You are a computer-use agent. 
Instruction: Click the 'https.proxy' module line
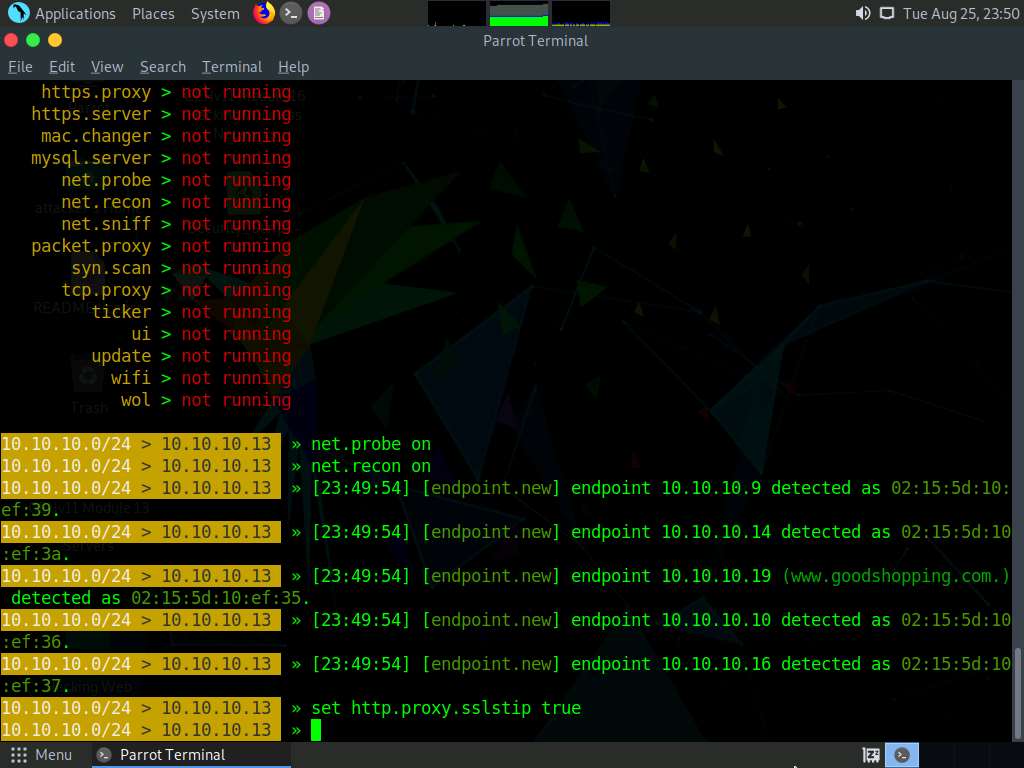(x=166, y=92)
